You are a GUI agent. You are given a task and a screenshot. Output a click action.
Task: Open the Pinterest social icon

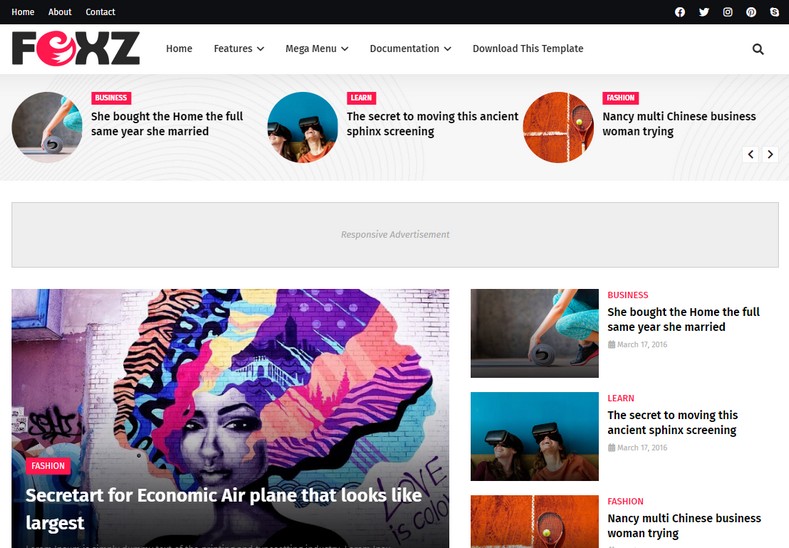pos(751,12)
